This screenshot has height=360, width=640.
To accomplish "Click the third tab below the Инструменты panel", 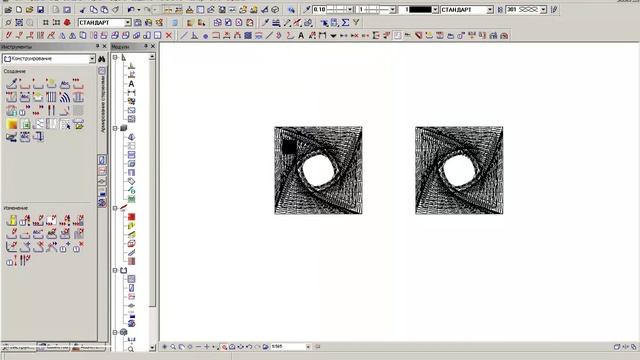I will pos(87,348).
